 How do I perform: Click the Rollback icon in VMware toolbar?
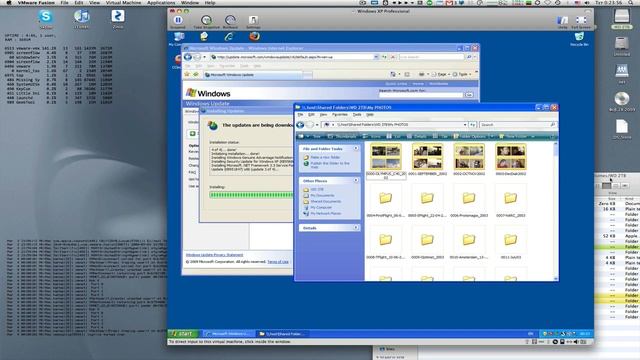(x=230, y=20)
